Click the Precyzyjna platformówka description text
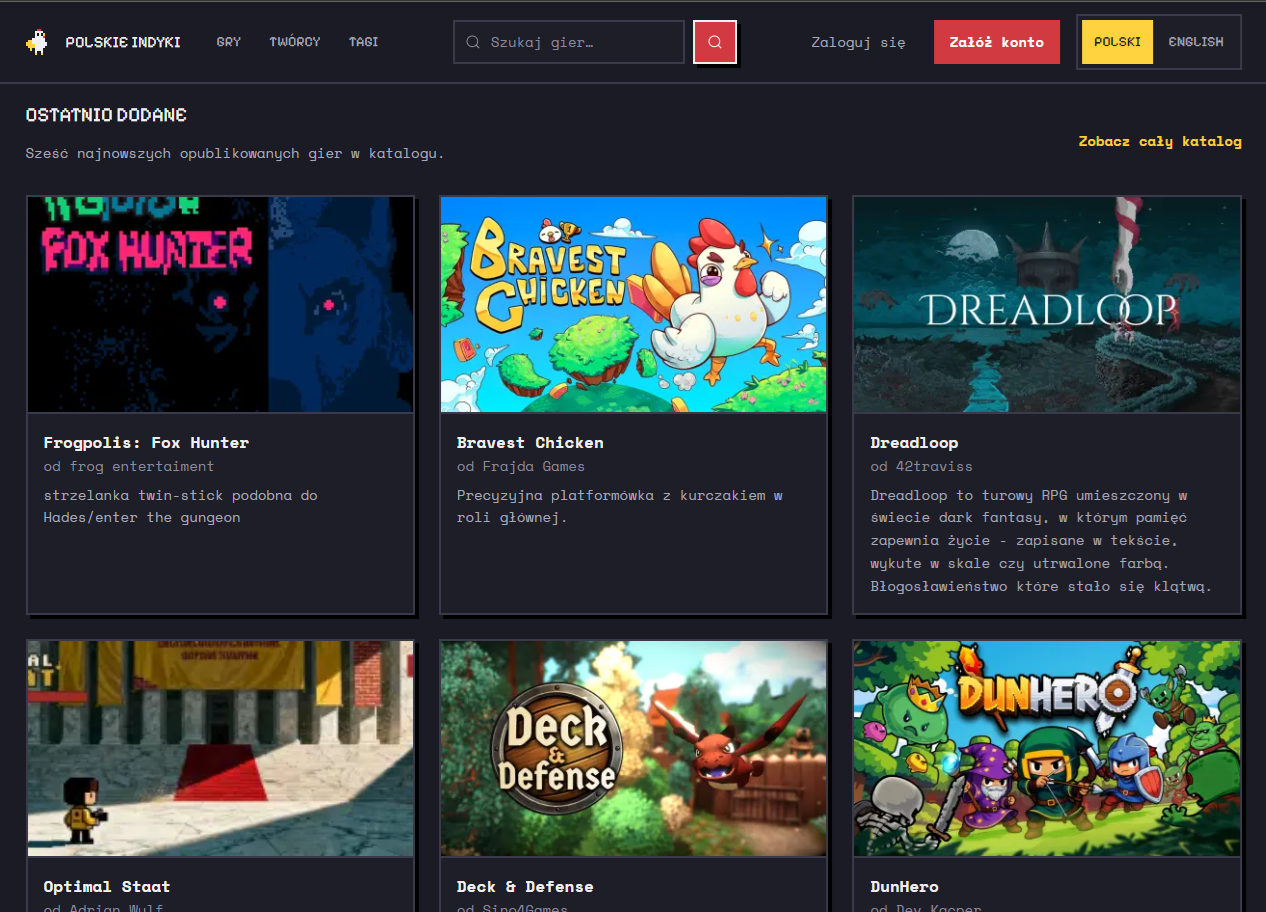1266x912 pixels. pyautogui.click(x=619, y=506)
